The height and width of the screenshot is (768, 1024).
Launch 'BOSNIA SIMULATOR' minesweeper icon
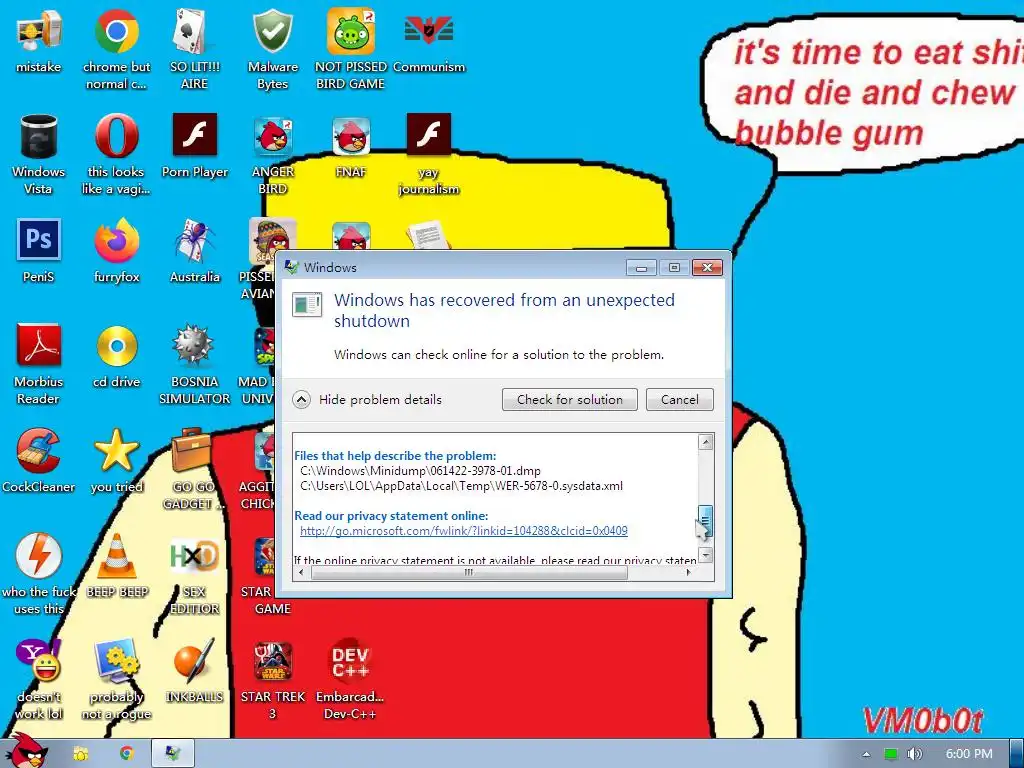195,364
